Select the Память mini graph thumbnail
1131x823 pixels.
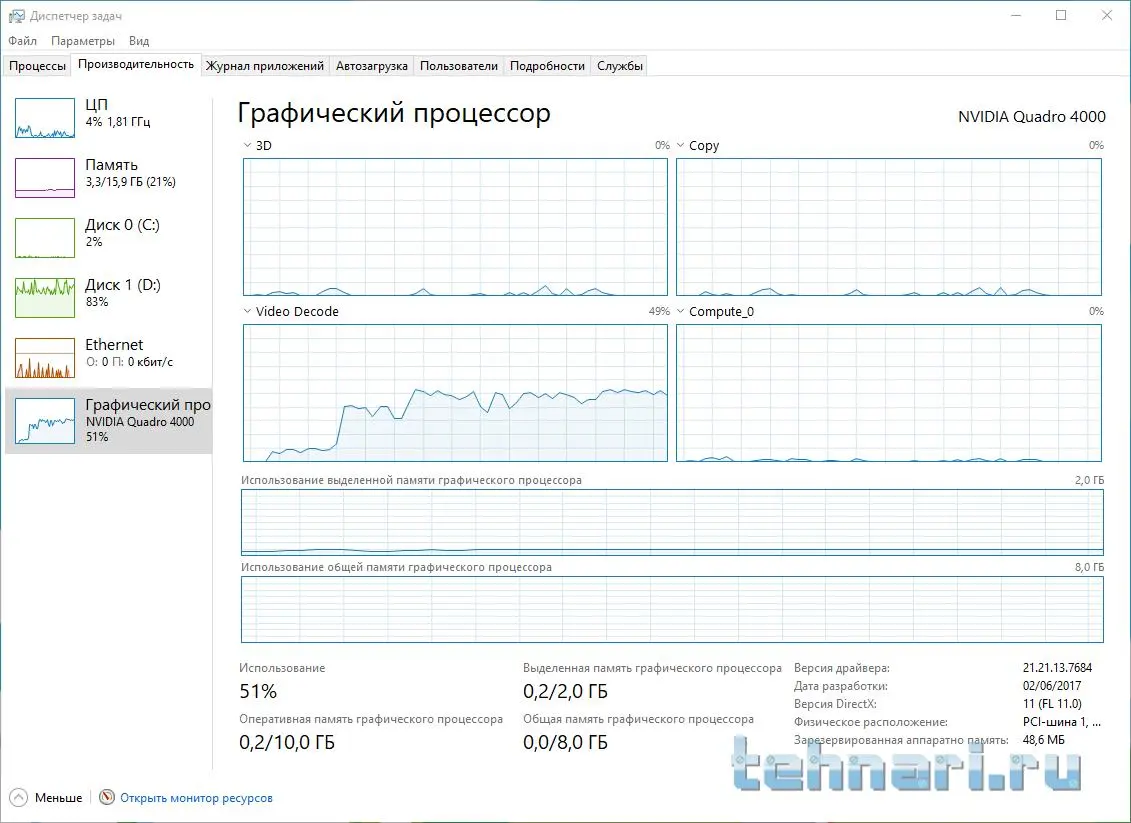pos(45,178)
